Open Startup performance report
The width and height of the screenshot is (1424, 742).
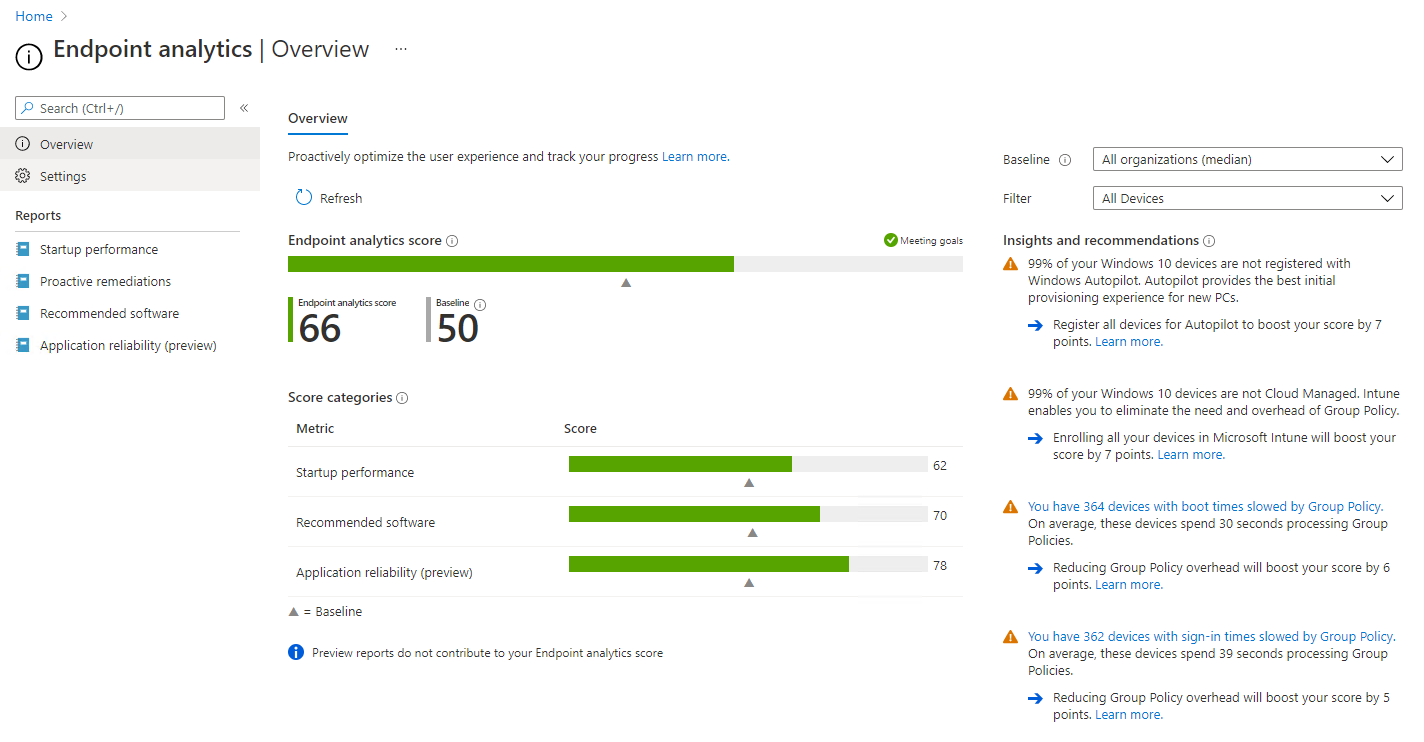pos(98,249)
